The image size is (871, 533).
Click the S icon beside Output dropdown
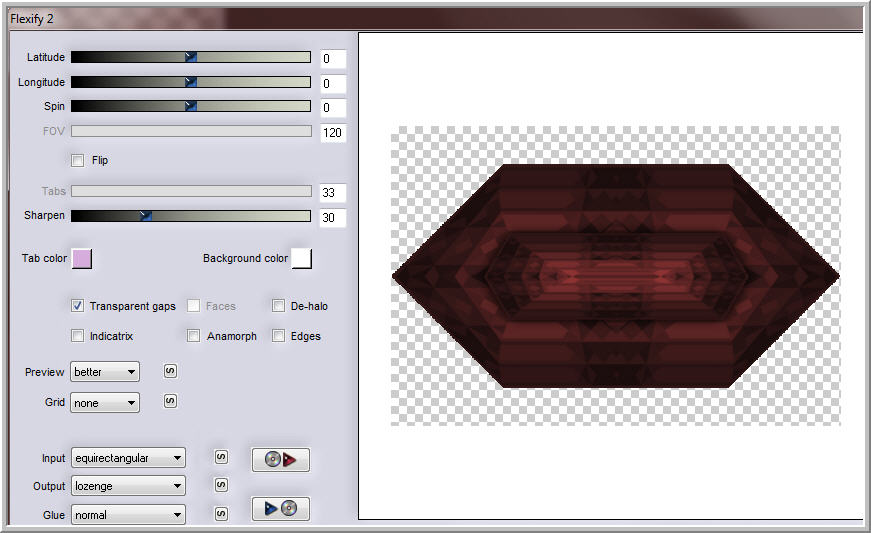(x=221, y=486)
